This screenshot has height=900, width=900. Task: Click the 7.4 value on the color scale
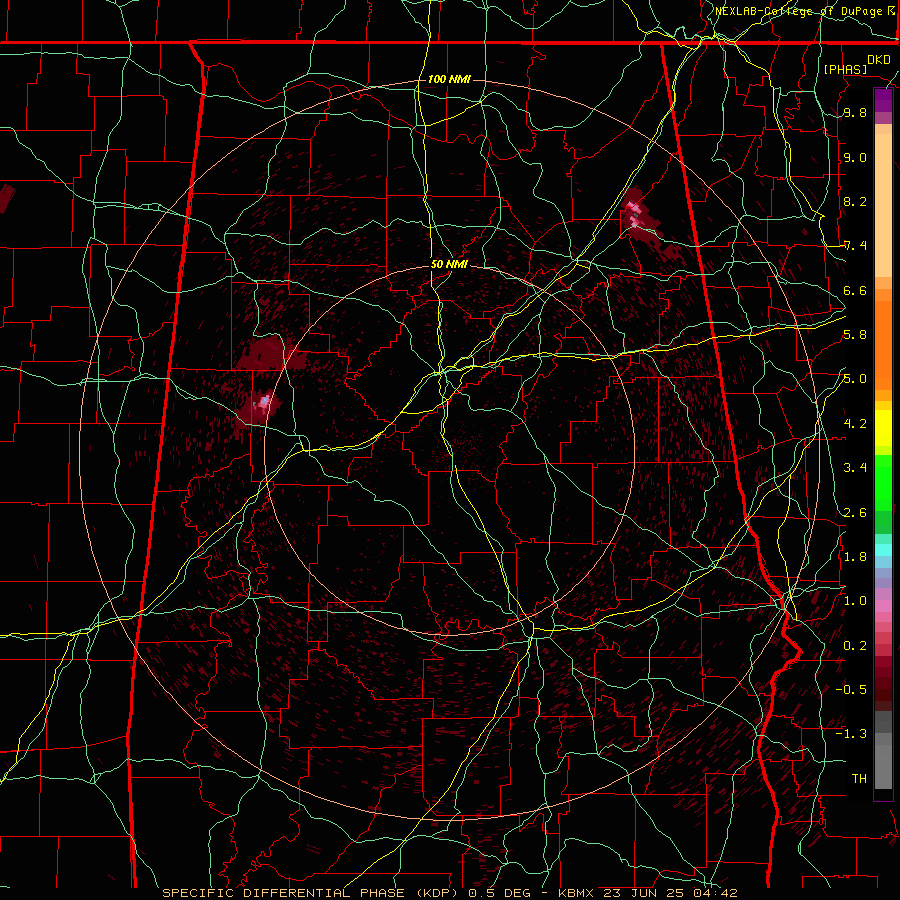[855, 246]
